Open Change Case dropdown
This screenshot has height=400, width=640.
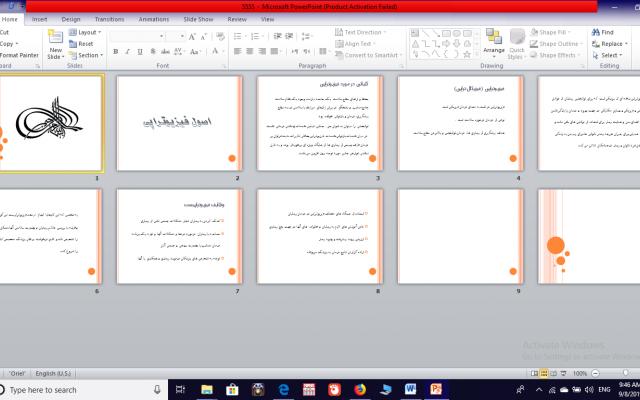click(x=196, y=51)
